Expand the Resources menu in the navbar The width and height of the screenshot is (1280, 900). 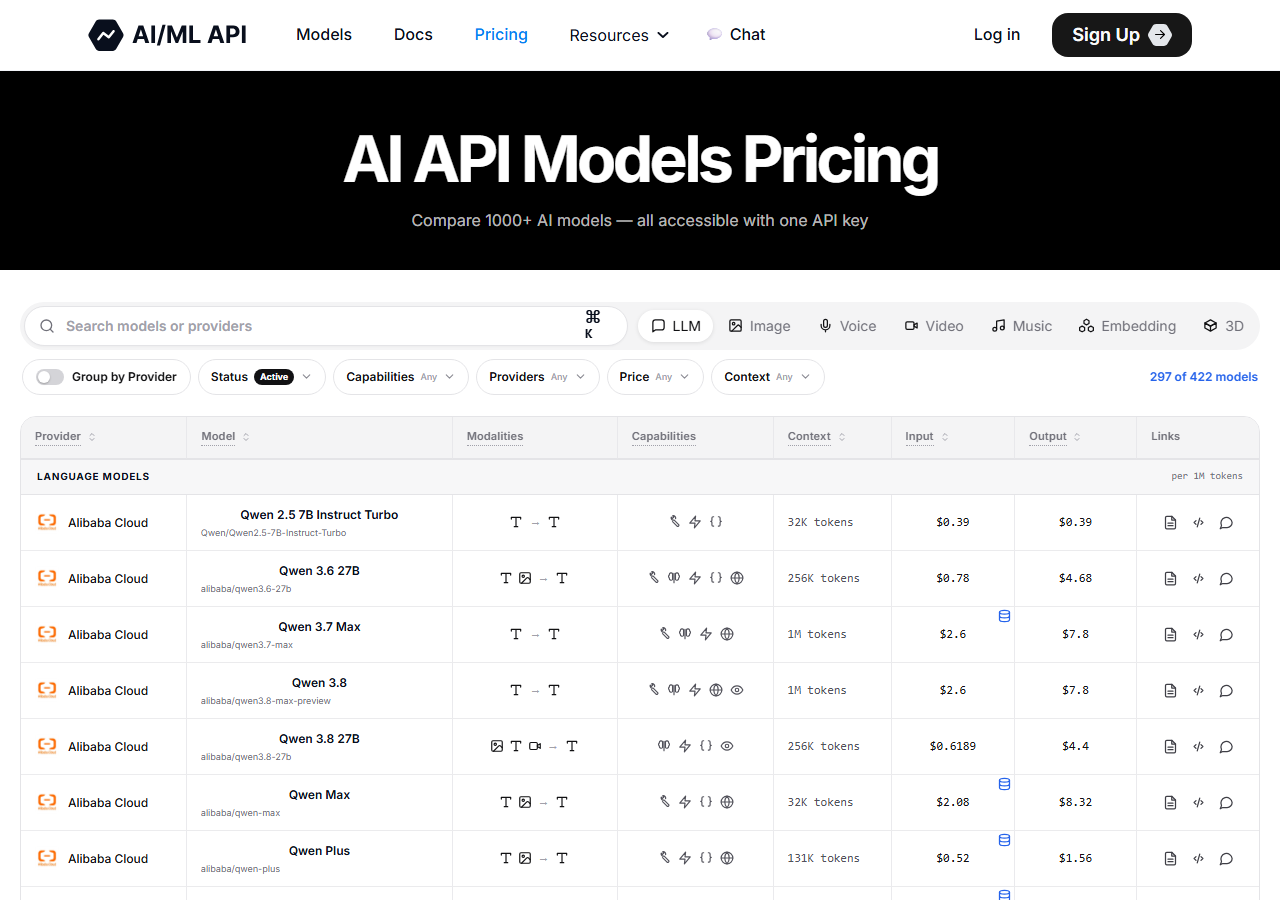click(619, 35)
